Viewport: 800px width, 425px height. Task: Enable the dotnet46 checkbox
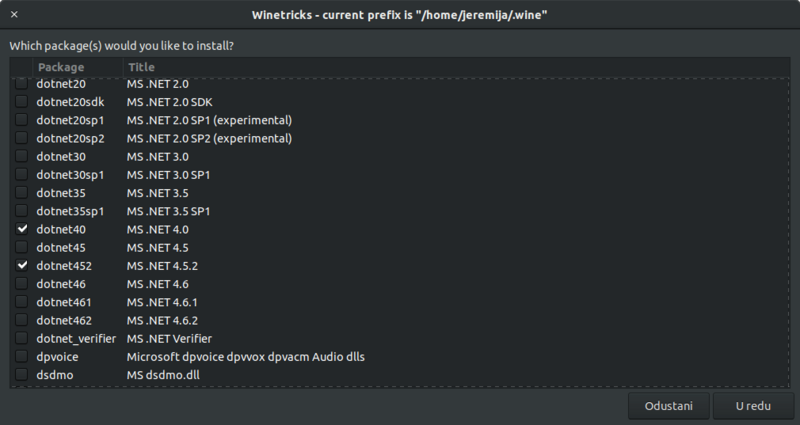pyautogui.click(x=21, y=284)
